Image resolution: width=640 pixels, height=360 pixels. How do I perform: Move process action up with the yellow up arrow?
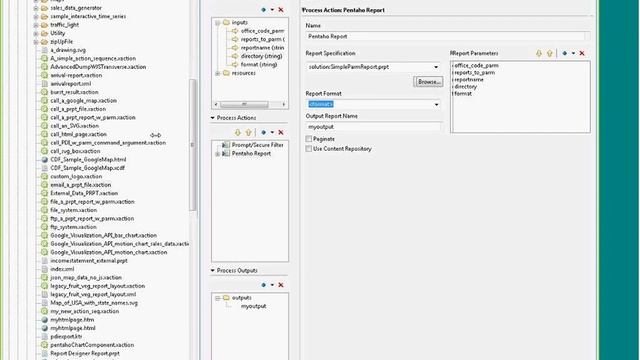pos(248,132)
